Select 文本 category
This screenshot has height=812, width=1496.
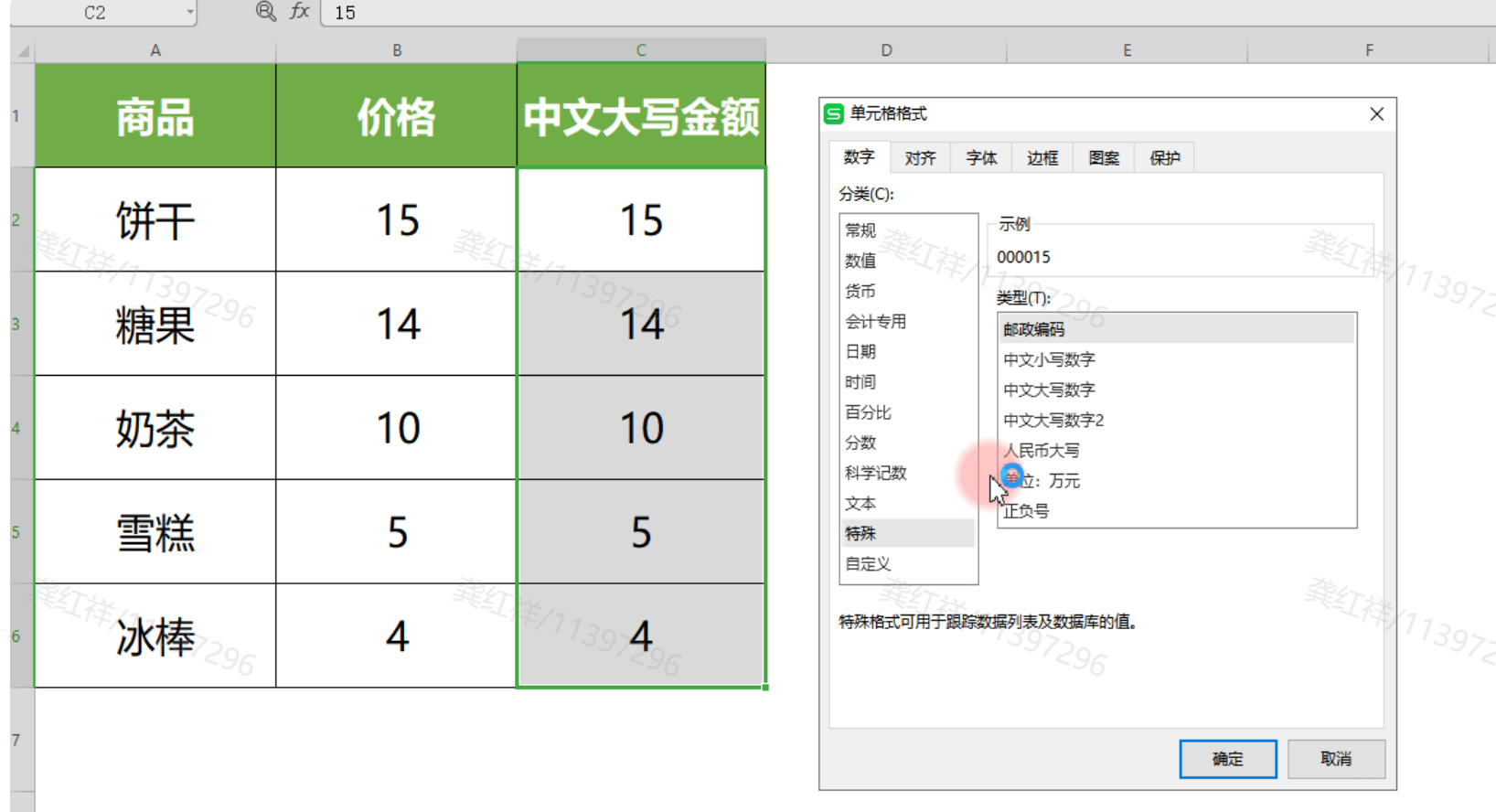point(908,503)
